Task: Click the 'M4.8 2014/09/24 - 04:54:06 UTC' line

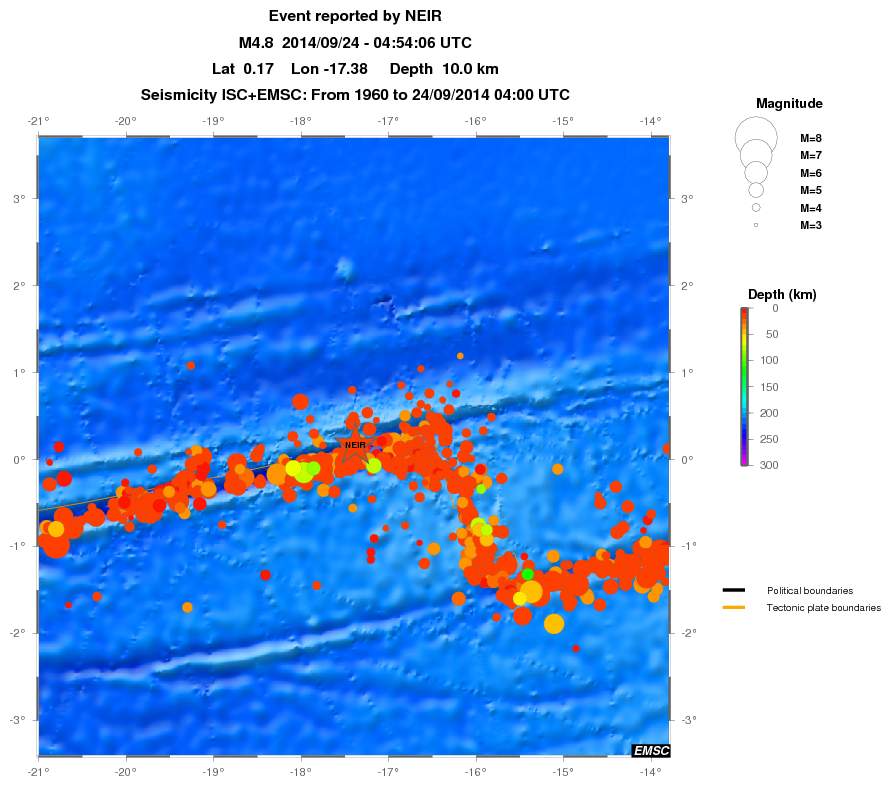Action: 355,43
